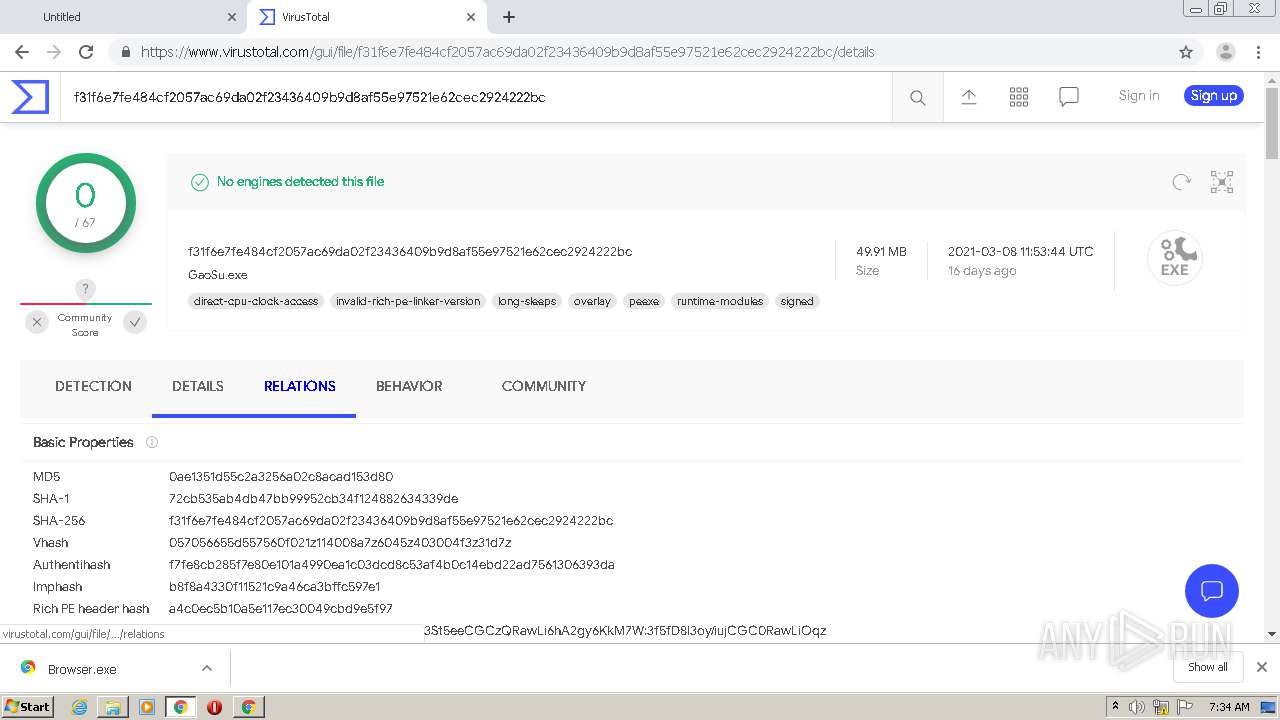Open Internet Explorer from the taskbar
This screenshot has height=720, width=1280.
pos(79,707)
